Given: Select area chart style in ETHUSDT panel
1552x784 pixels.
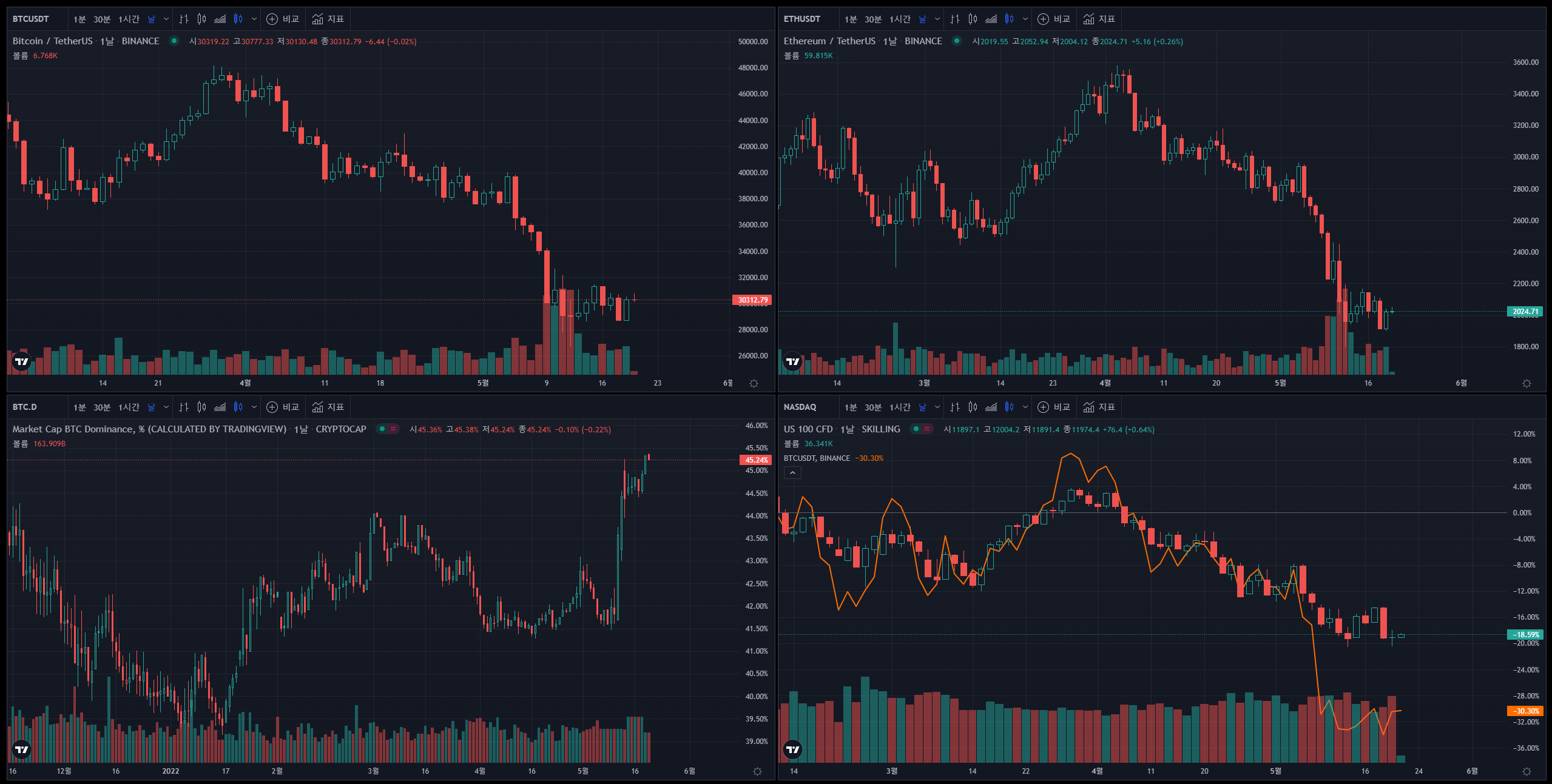Looking at the screenshot, I should click(991, 19).
